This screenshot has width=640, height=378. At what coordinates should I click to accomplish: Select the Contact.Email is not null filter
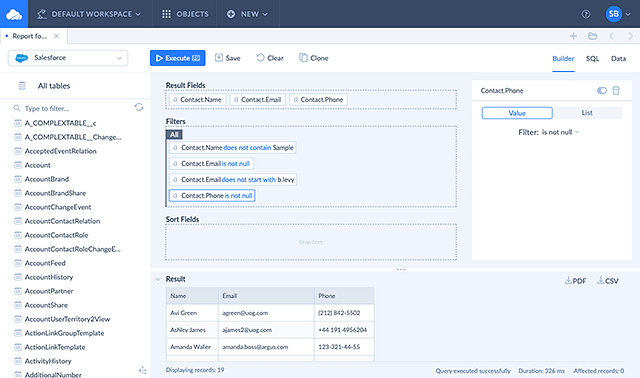pyautogui.click(x=211, y=164)
